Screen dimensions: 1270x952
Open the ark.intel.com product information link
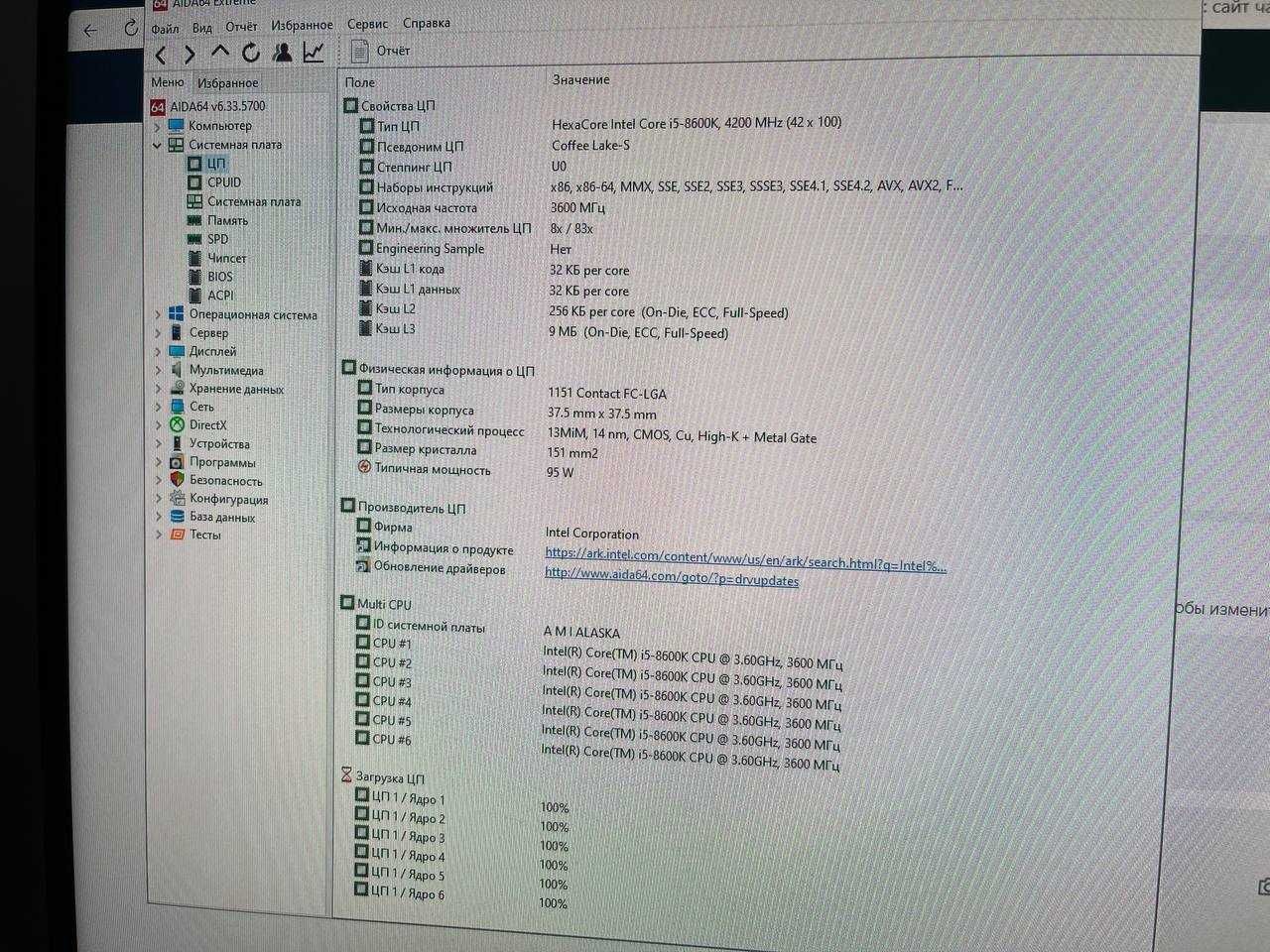745,561
